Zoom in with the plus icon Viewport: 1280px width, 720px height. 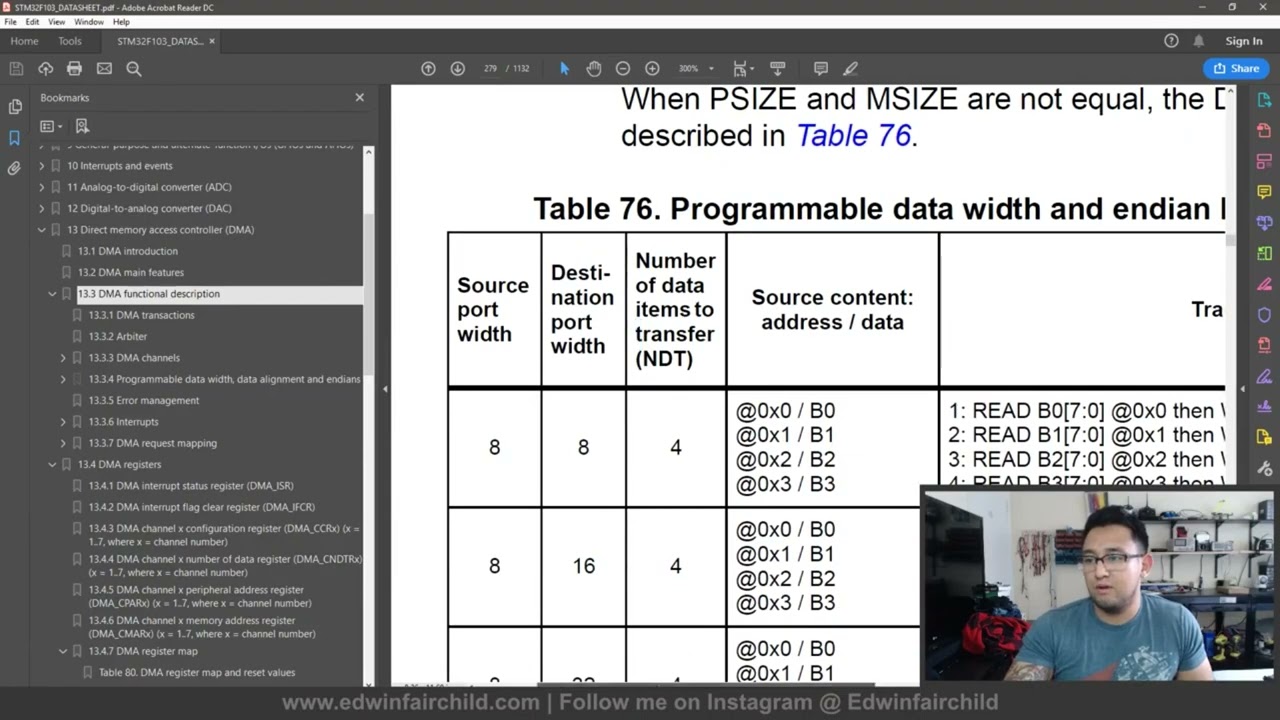pyautogui.click(x=652, y=68)
